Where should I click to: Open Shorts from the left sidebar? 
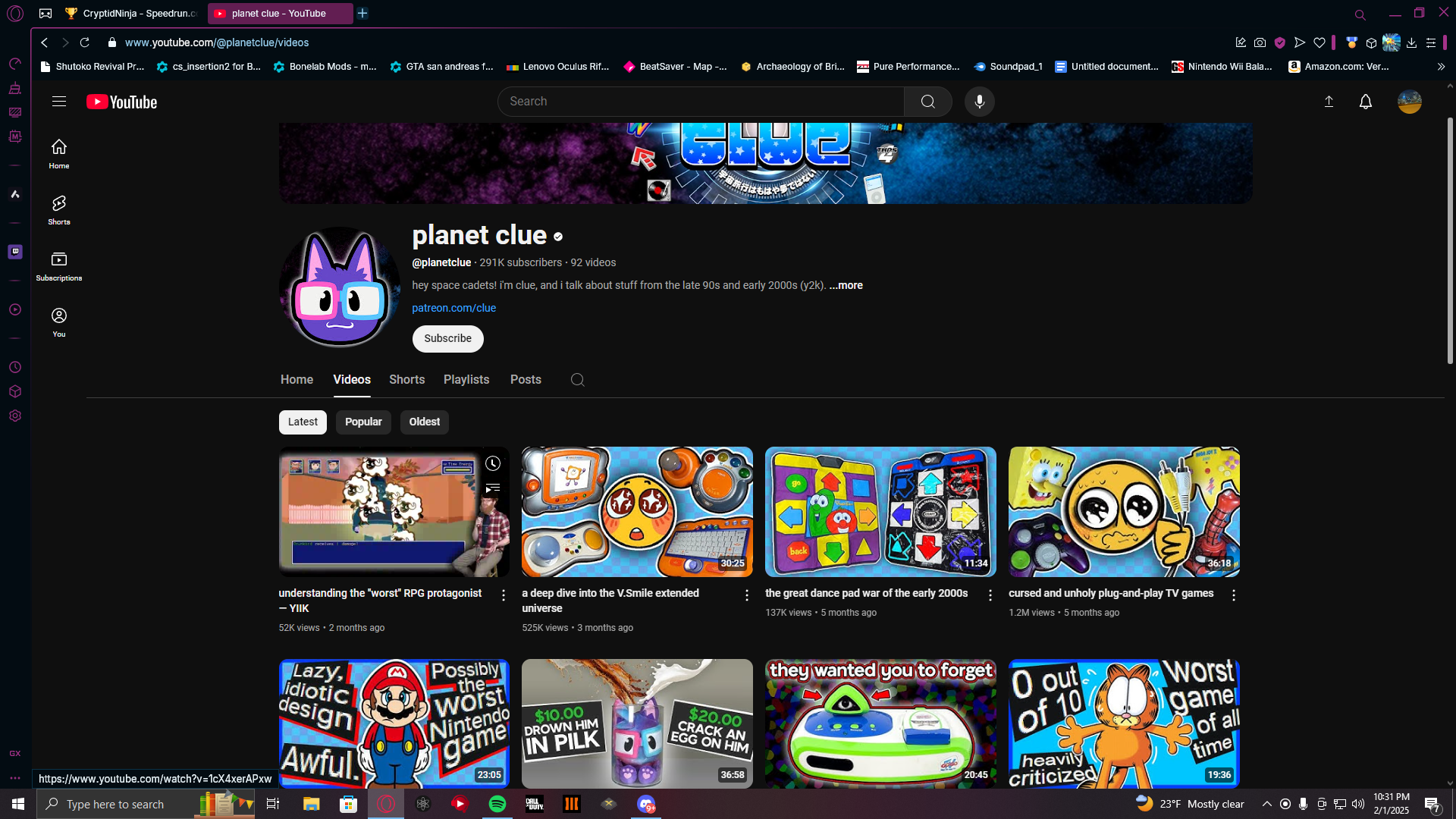pyautogui.click(x=59, y=210)
